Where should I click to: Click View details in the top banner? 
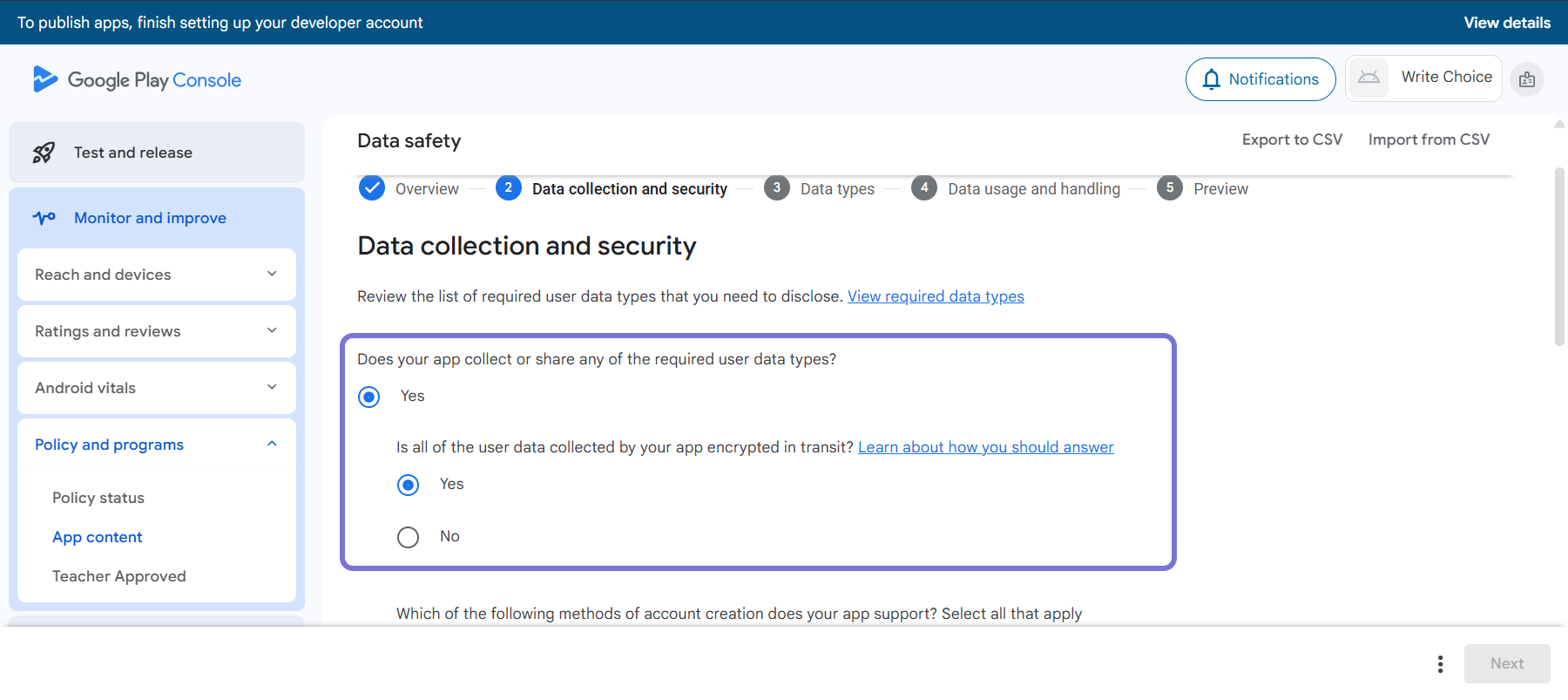(1506, 23)
